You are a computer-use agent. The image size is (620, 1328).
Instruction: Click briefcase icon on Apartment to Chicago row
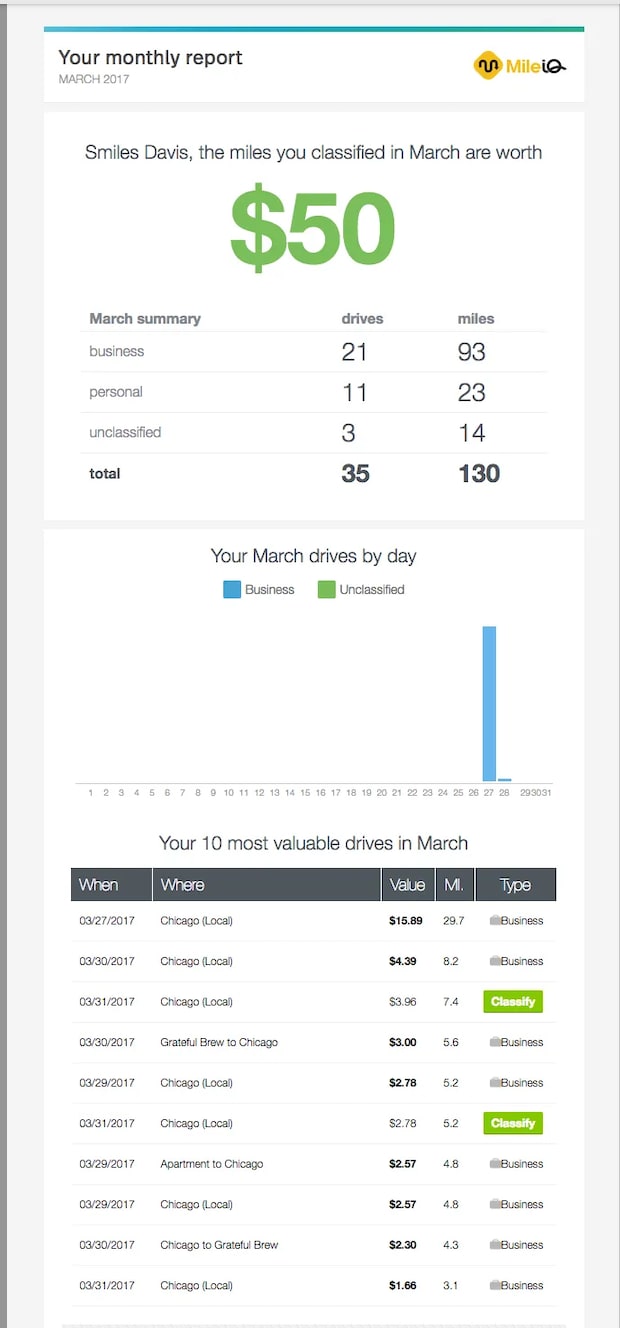point(494,1165)
